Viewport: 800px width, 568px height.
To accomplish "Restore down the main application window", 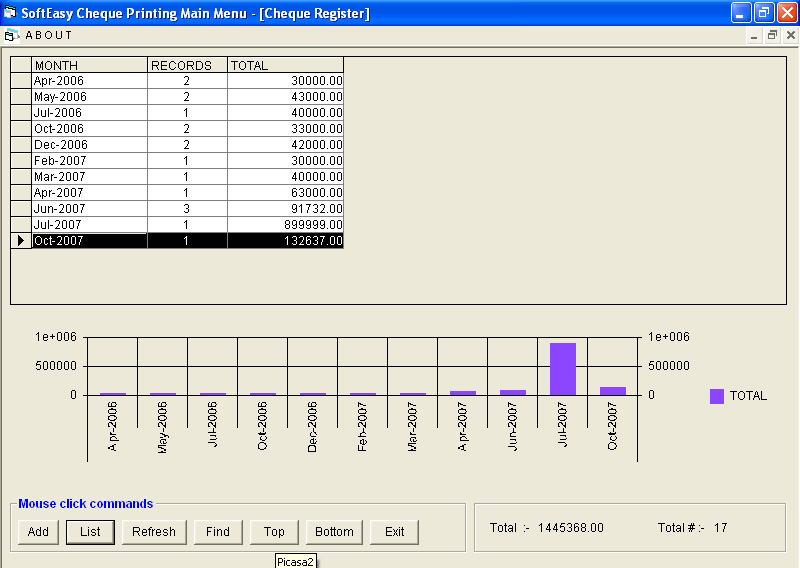I will (764, 13).
